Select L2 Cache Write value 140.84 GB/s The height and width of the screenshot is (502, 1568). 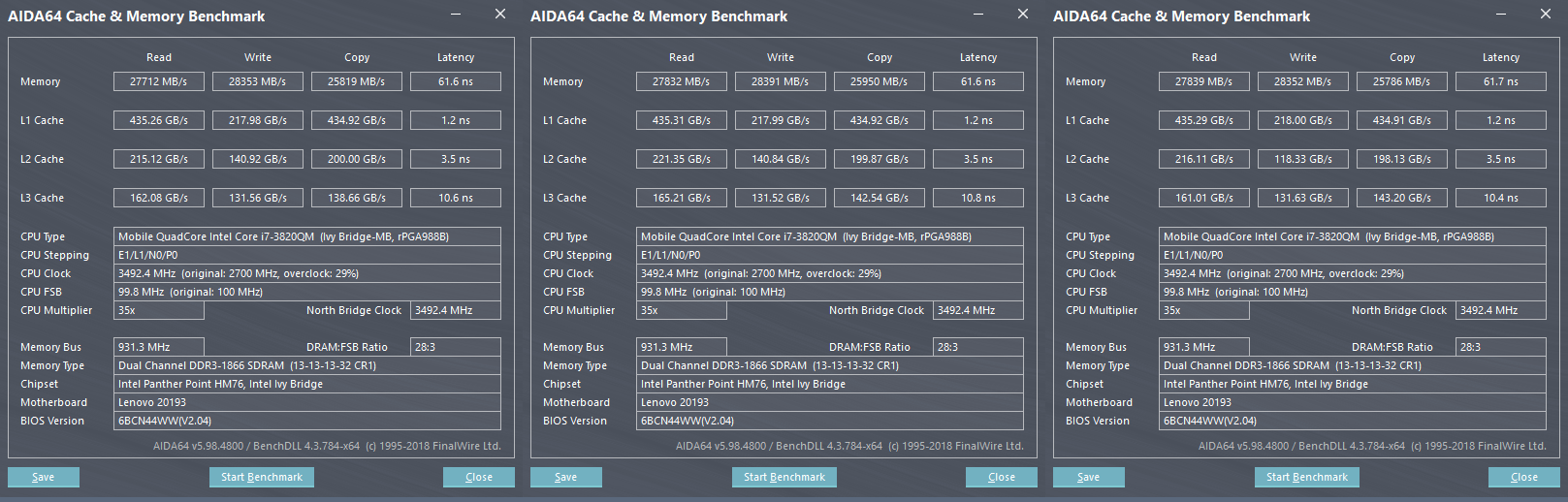click(781, 159)
